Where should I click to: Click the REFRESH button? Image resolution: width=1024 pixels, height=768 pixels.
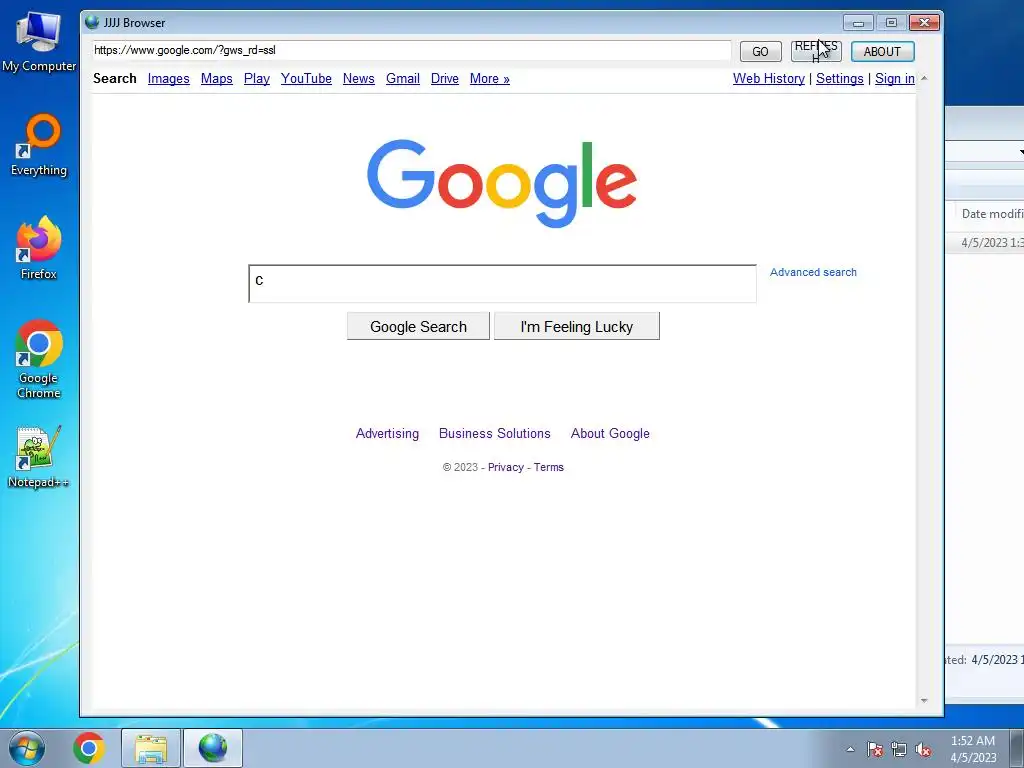[x=816, y=52]
